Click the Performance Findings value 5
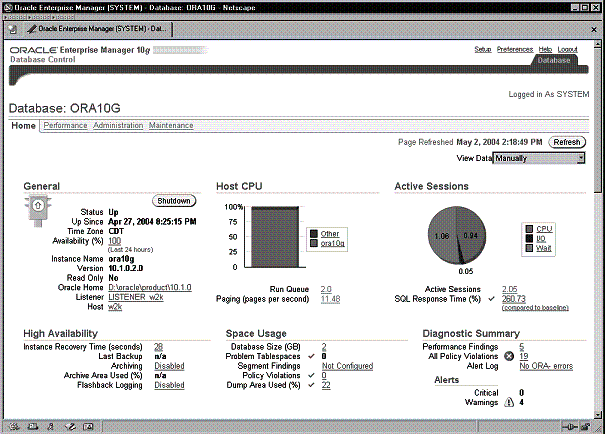This screenshot has width=605, height=434. click(x=522, y=347)
